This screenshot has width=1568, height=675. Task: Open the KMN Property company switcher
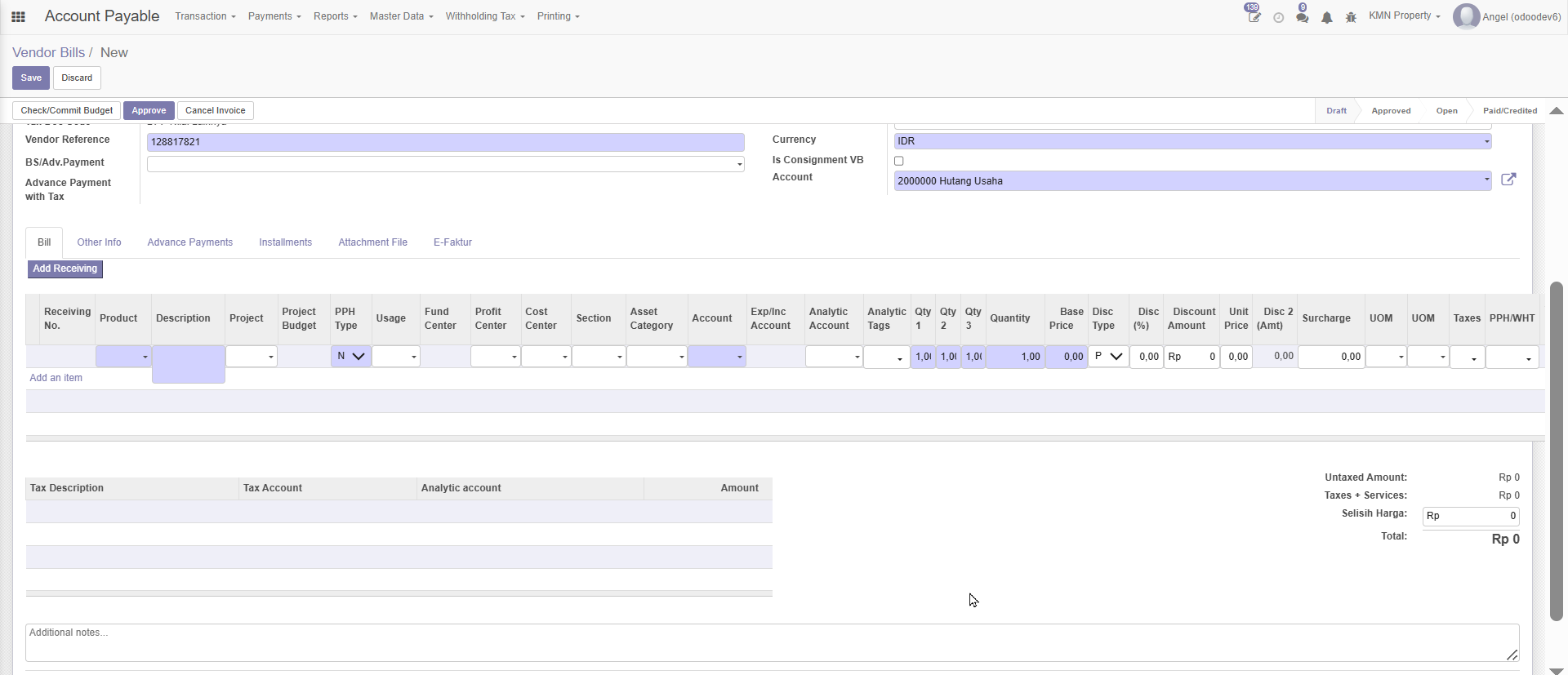pos(1404,16)
